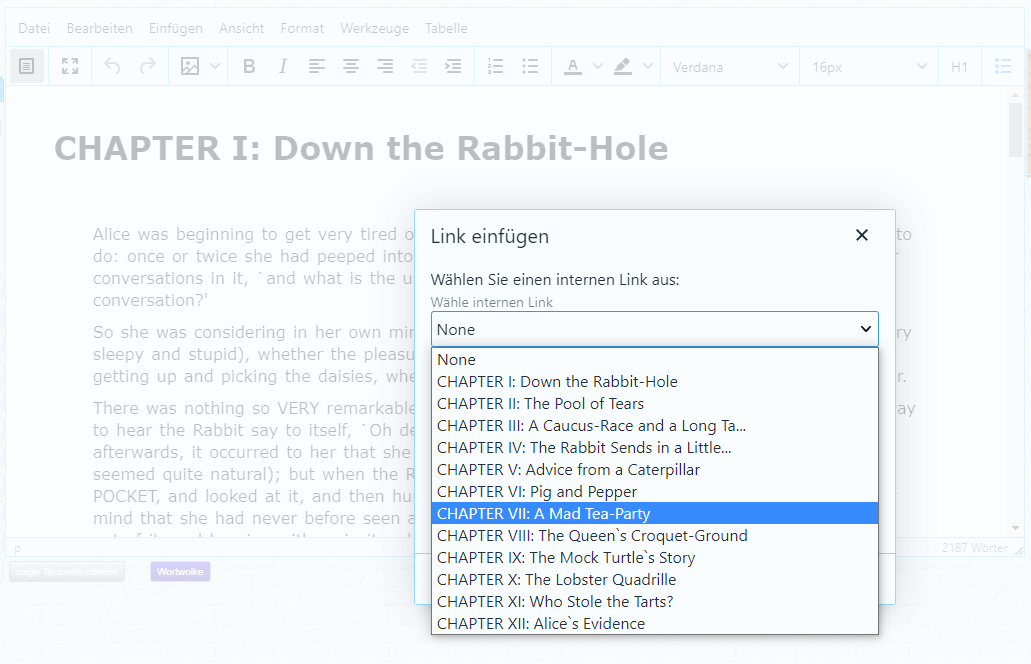Screen dimensions: 1031x664
Task: Align the text centered
Action: [350, 66]
